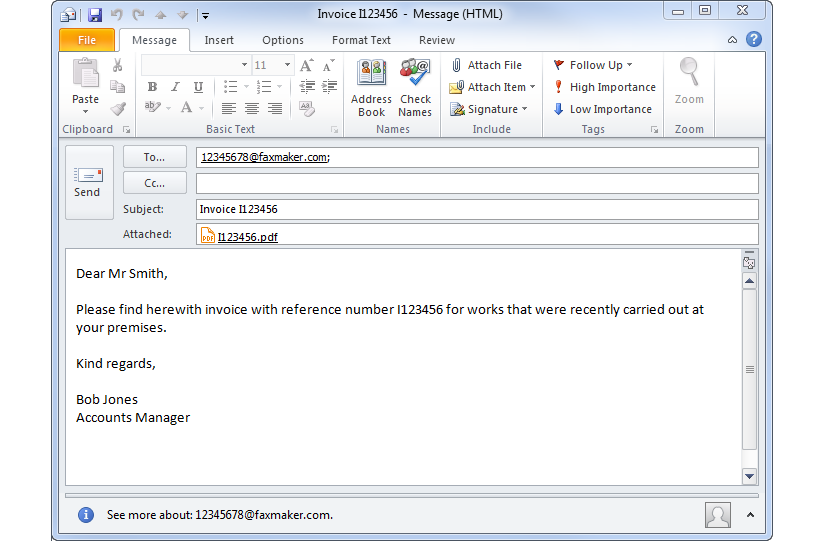Redo the action in the quick access toolbar
The image size is (825, 541).
138,15
